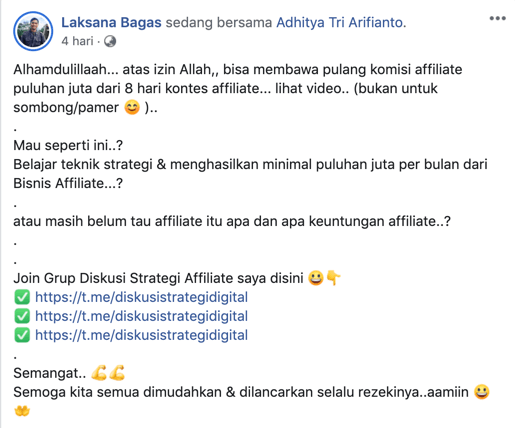Click the globe public audience icon
The image size is (515, 428).
(110, 42)
